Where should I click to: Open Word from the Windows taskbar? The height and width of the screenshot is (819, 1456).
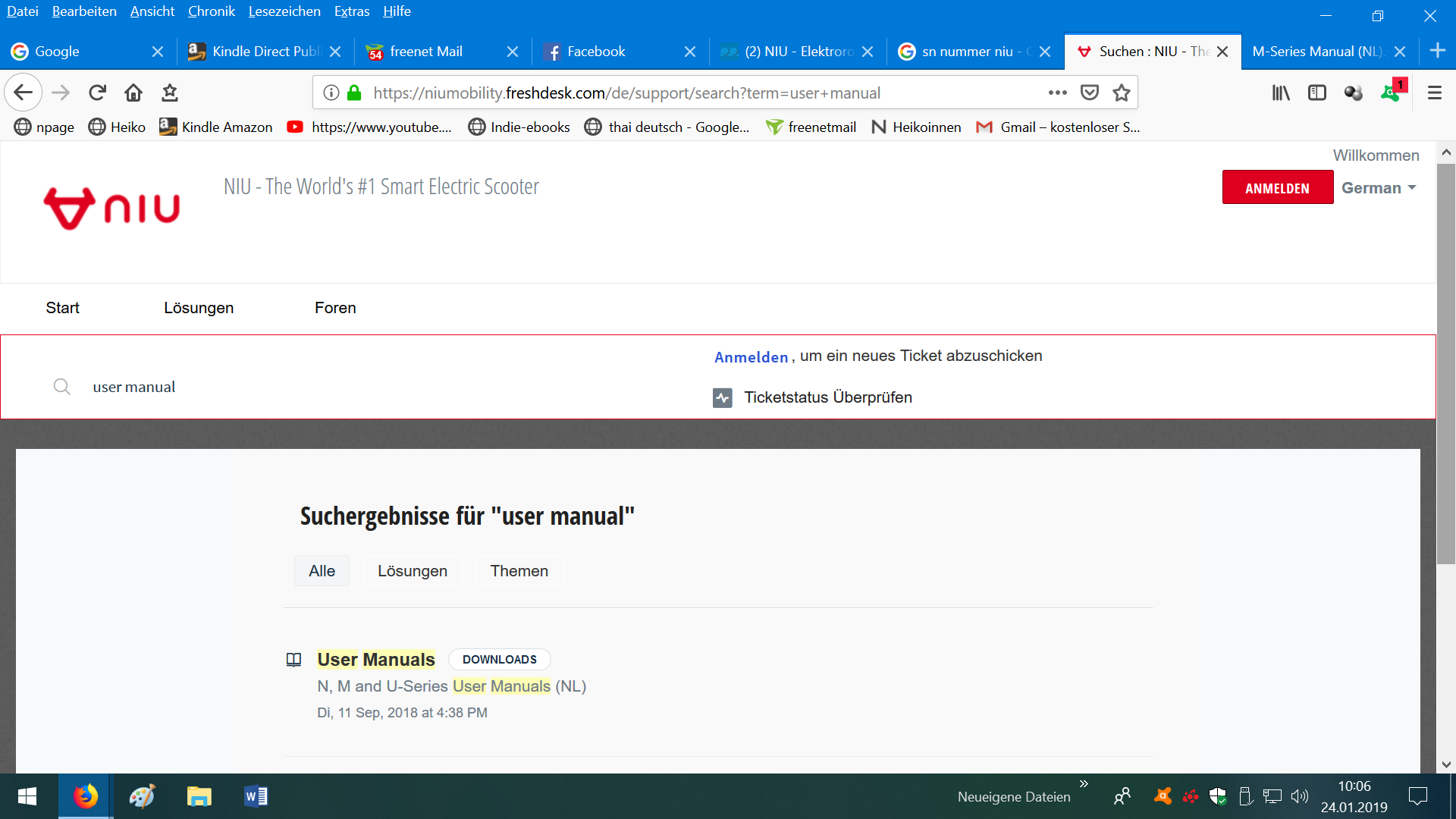[x=256, y=796]
